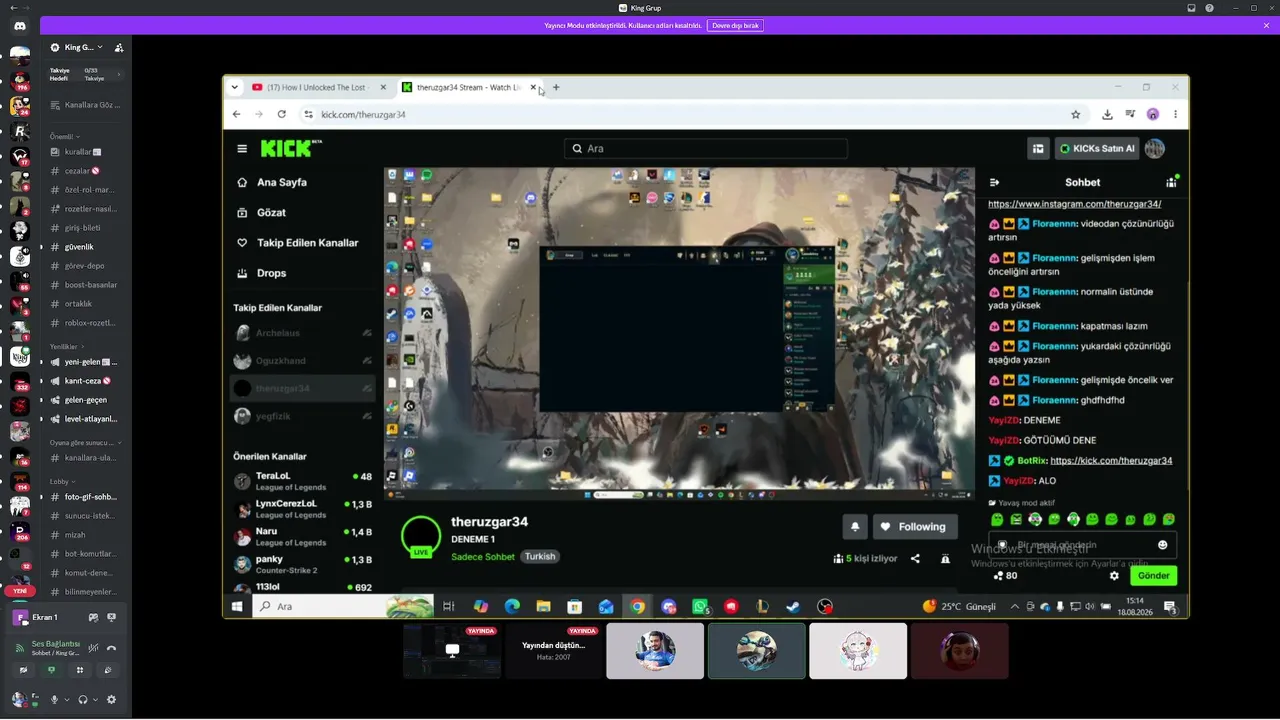The width and height of the screenshot is (1280, 720).
Task: Collapse the Oyuna göre sunucu category
Action: [85, 442]
